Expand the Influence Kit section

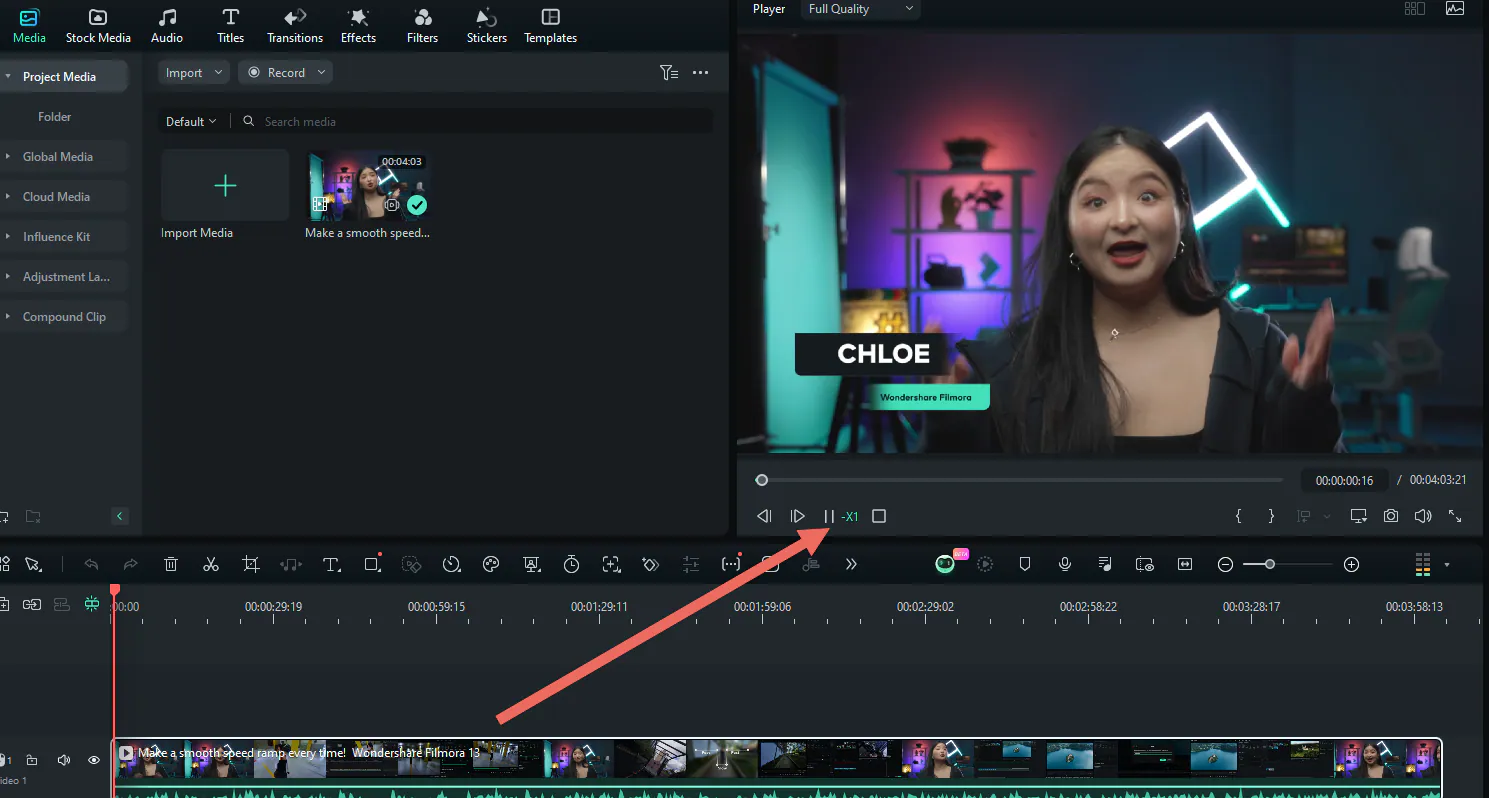[x=8, y=237]
